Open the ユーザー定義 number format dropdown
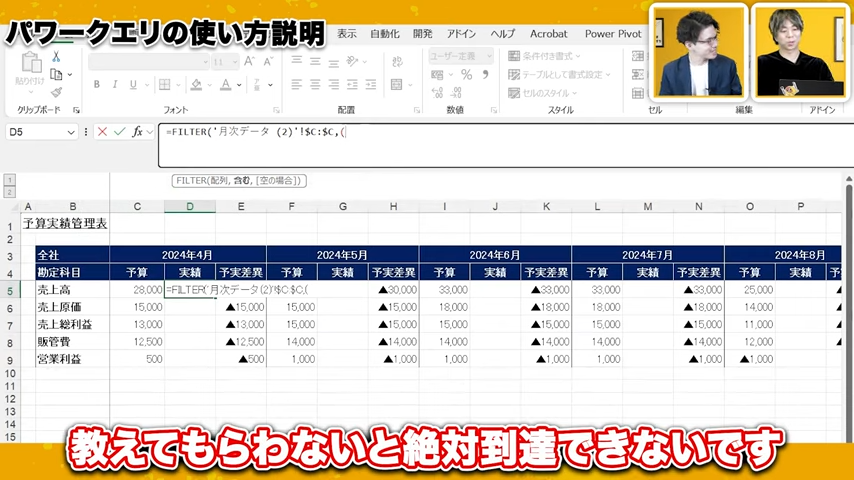 [x=489, y=56]
